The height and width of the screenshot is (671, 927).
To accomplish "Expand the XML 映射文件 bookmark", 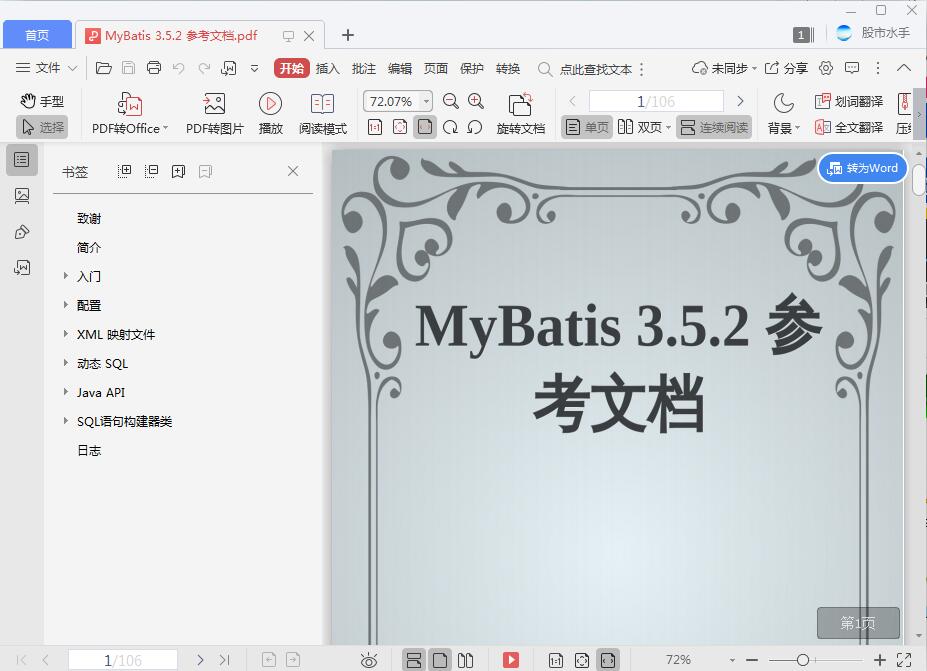I will 66,333.
